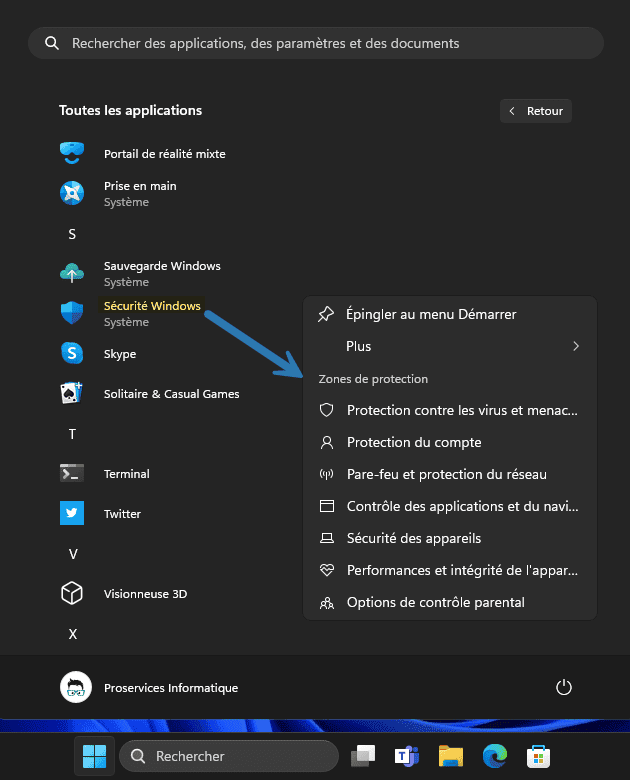The height and width of the screenshot is (780, 630).
Task: Click the Portail de réalité mixte label
Action: (165, 154)
